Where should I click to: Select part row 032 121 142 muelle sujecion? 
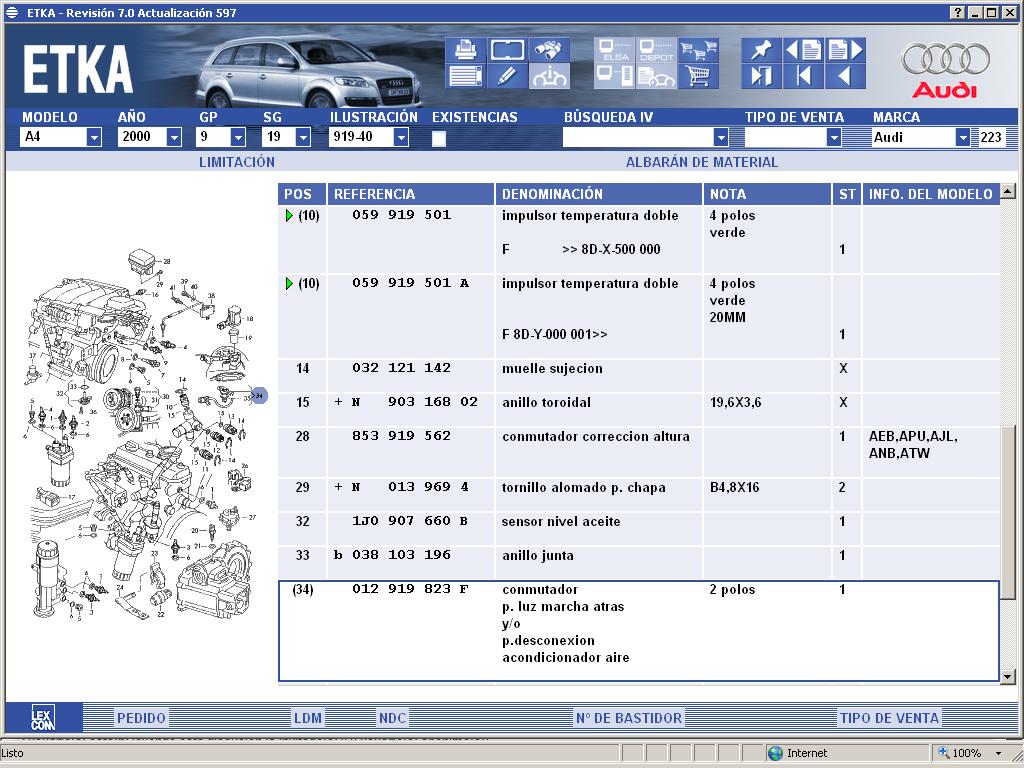[639, 375]
